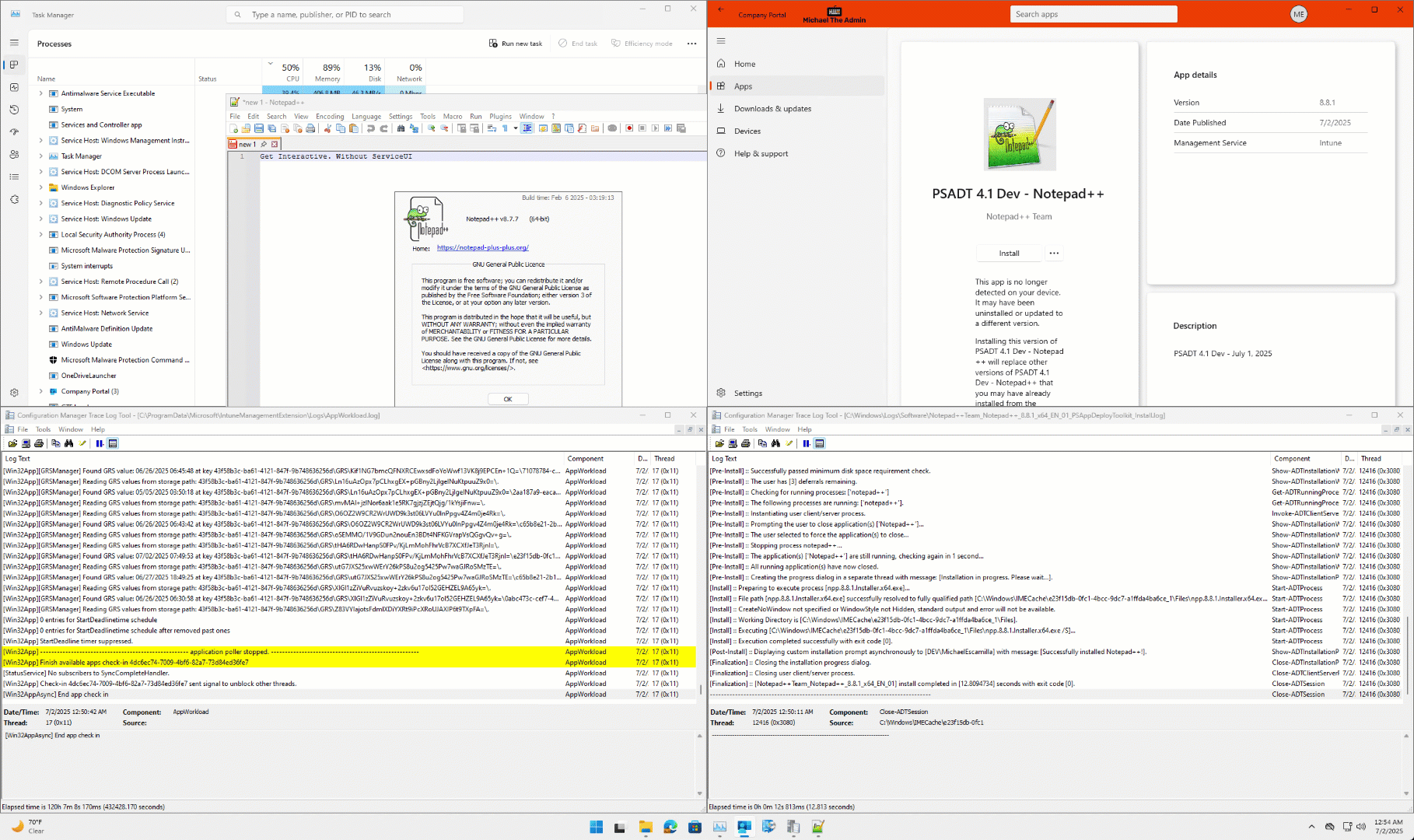Open the notepad-plus-plus.org home link
Viewport: 1414px width, 840px height.
(483, 247)
